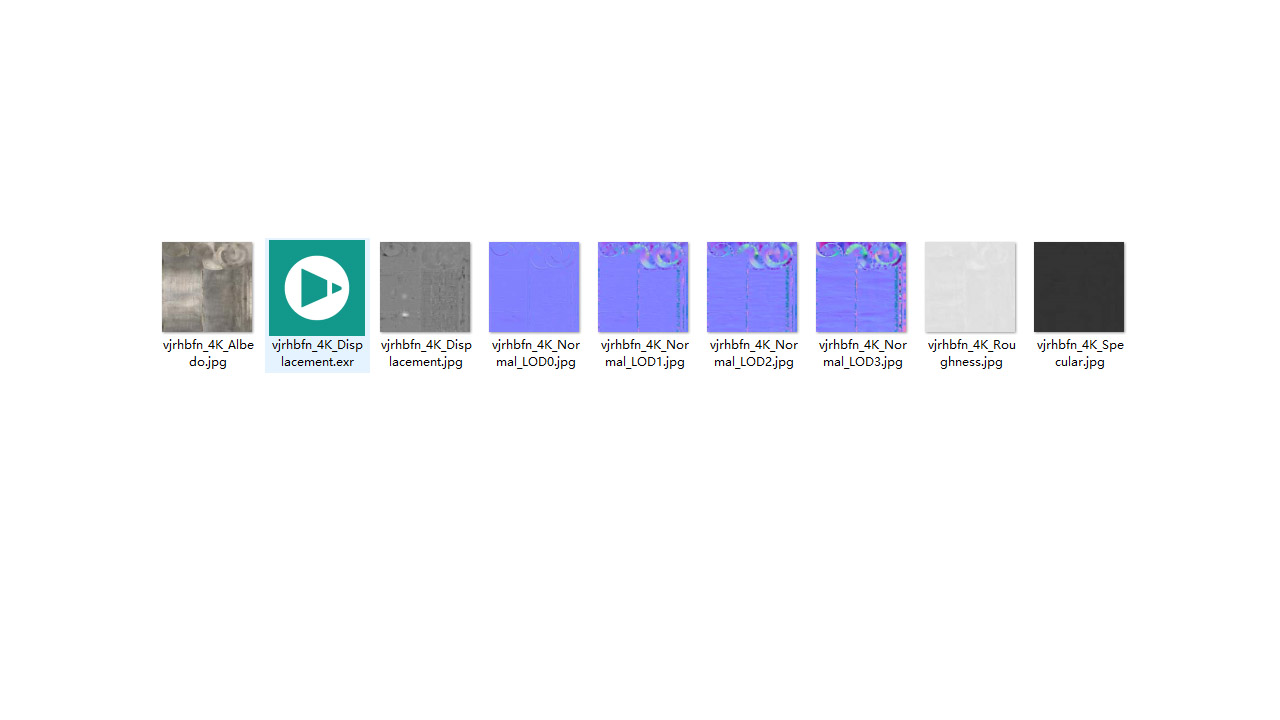This screenshot has height=720, width=1280.
Task: Click the vjrhbfn_4K_Displacement.jpg filename label
Action: coord(426,353)
